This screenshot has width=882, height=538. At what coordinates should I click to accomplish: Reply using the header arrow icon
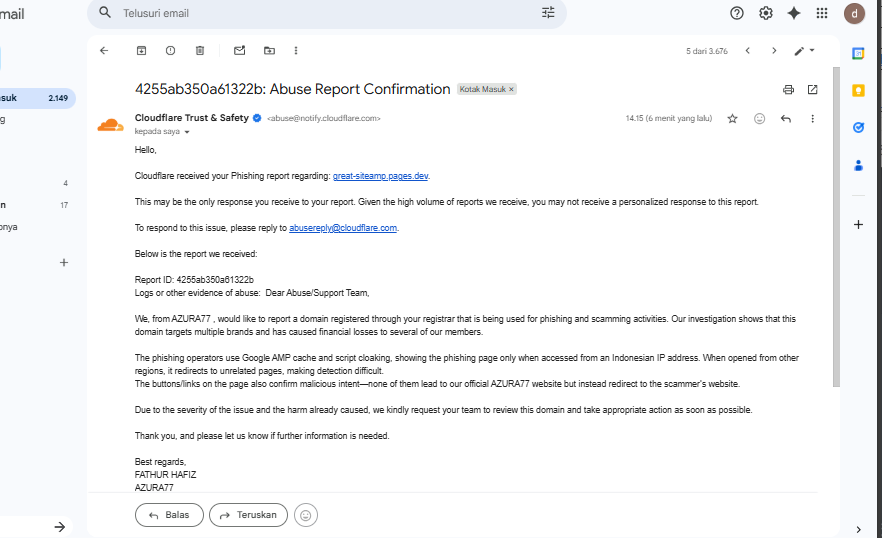point(786,119)
